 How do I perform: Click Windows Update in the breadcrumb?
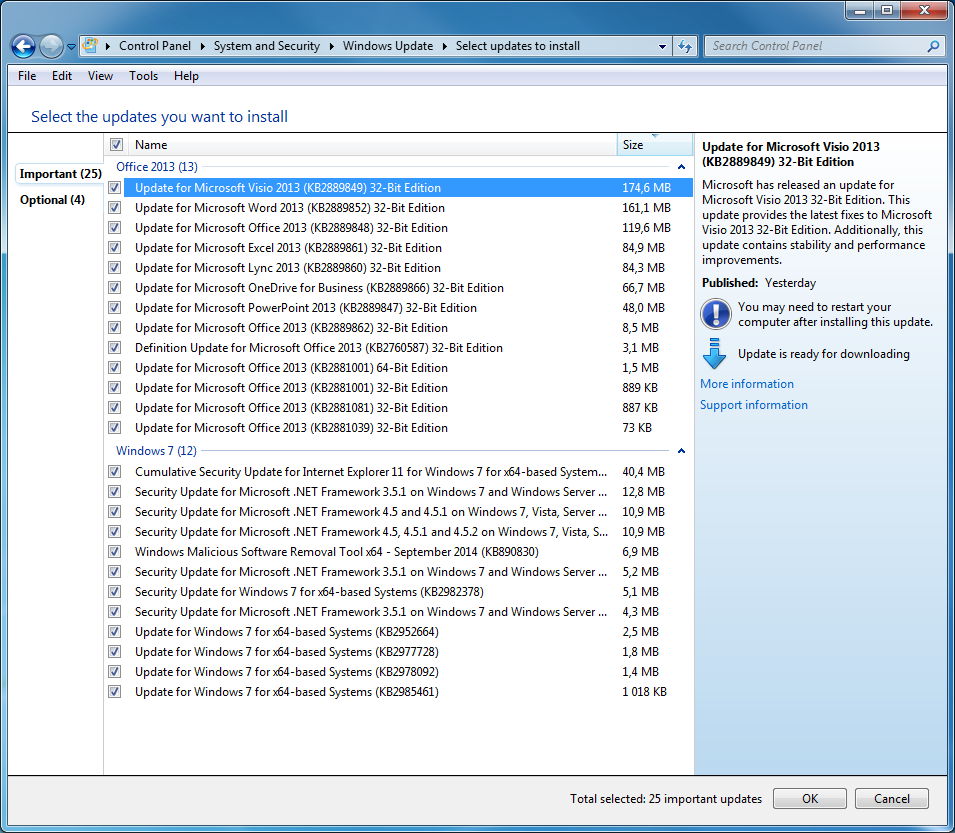[387, 46]
